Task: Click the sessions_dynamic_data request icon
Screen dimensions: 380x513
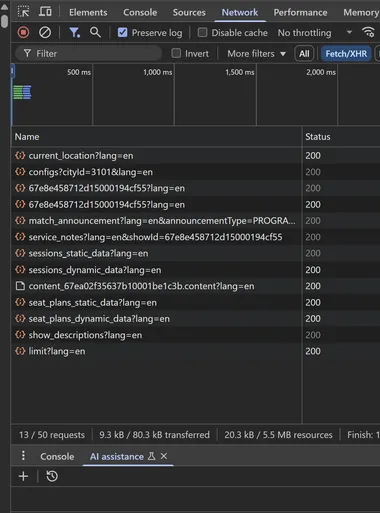Action: pyautogui.click(x=20, y=269)
